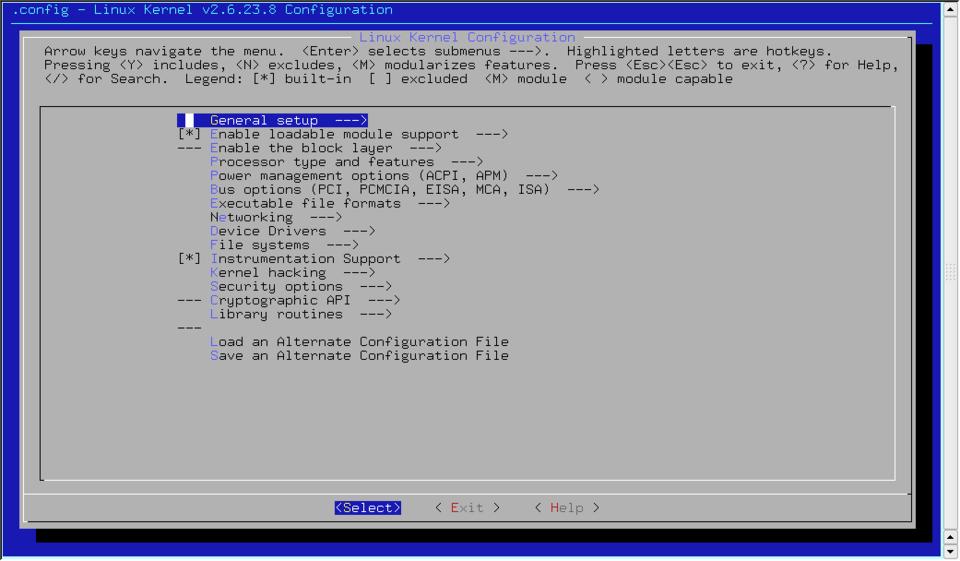Open Processor type and features submenu

347,162
